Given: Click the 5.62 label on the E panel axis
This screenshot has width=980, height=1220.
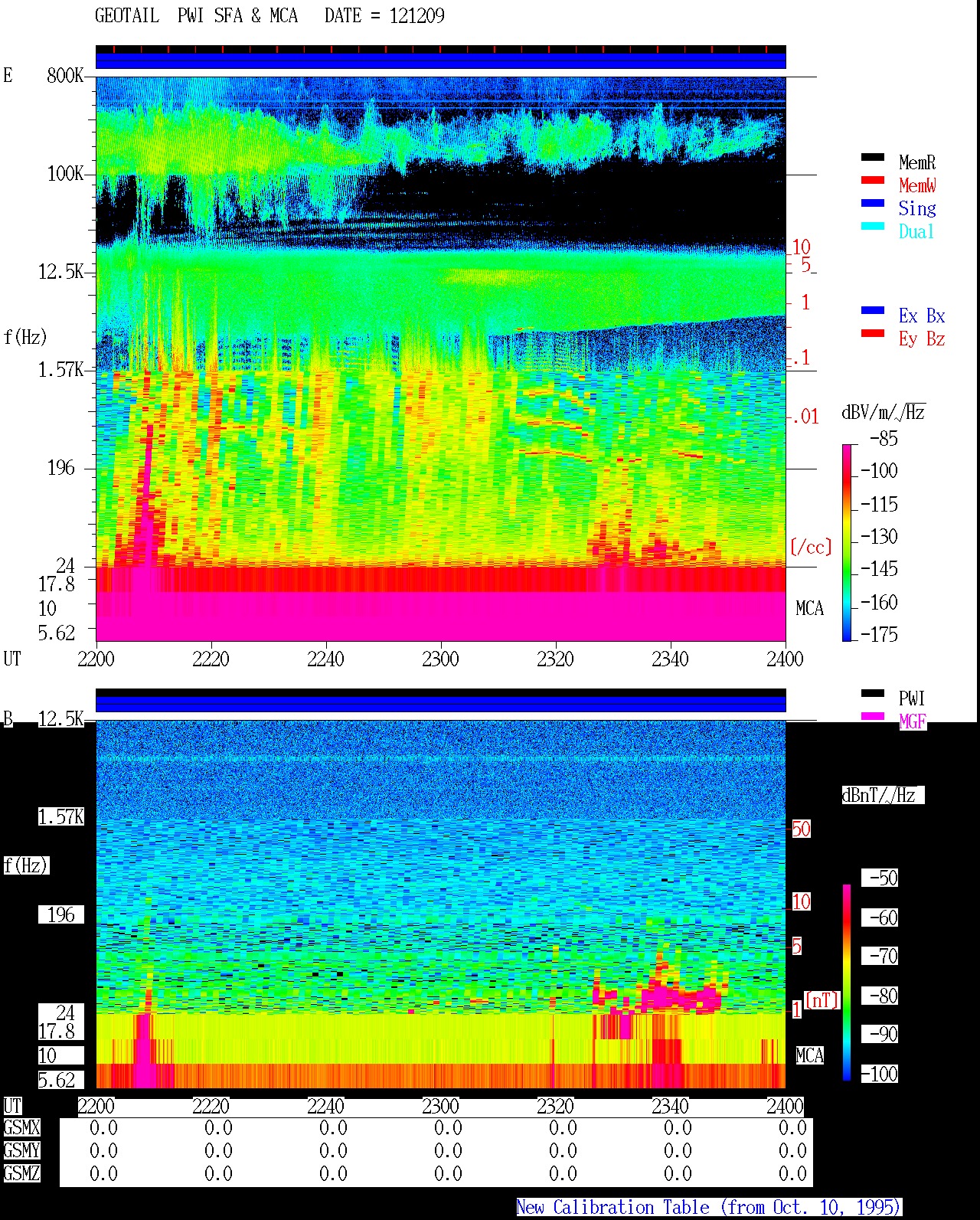Looking at the screenshot, I should [x=56, y=633].
